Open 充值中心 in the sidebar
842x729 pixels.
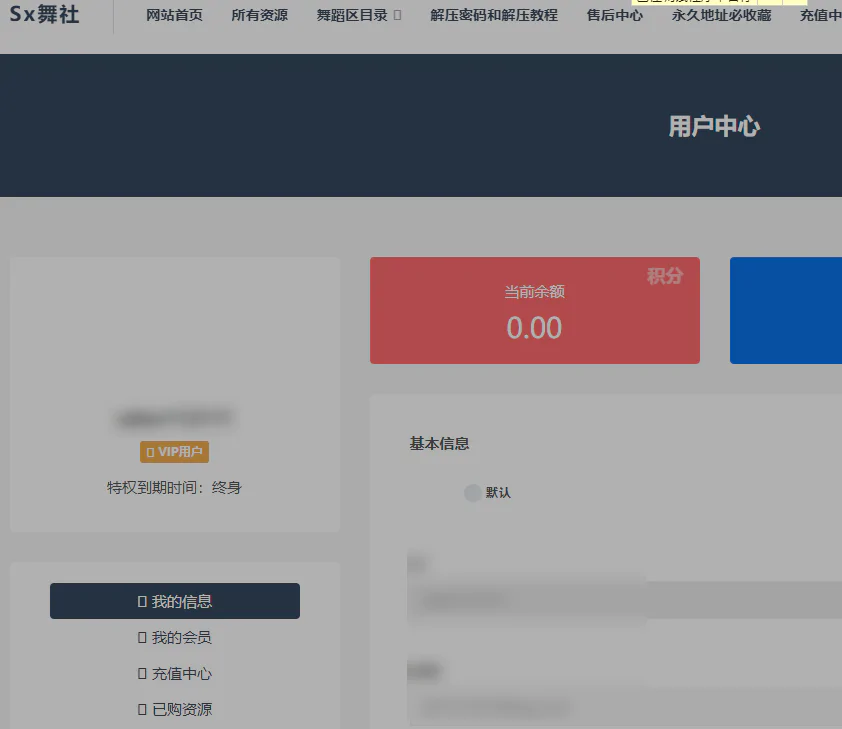click(175, 673)
